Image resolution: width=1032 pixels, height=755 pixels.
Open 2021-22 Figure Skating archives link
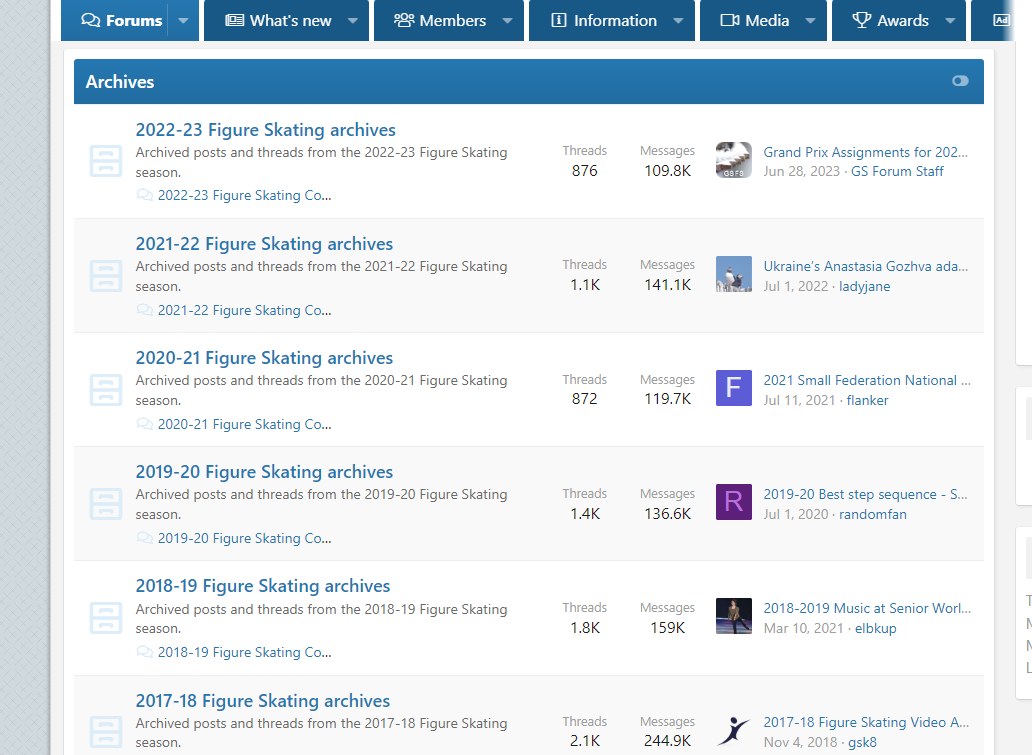pyautogui.click(x=264, y=244)
